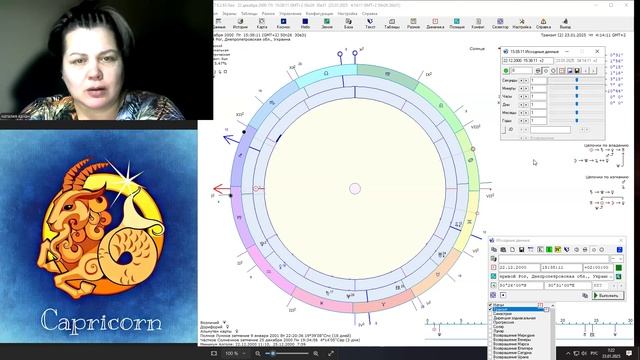Click the globe icon beside the city field

pyautogui.click(x=493, y=276)
